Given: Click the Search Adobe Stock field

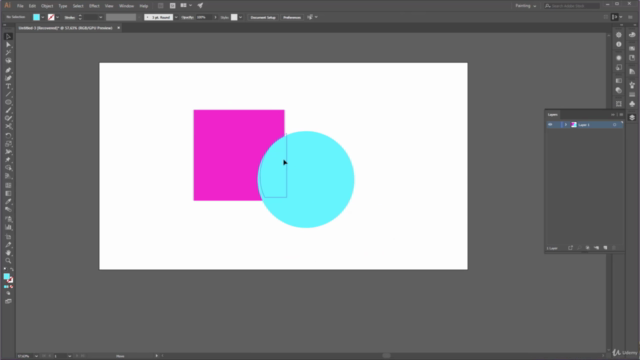Looking at the screenshot, I should coord(572,6).
